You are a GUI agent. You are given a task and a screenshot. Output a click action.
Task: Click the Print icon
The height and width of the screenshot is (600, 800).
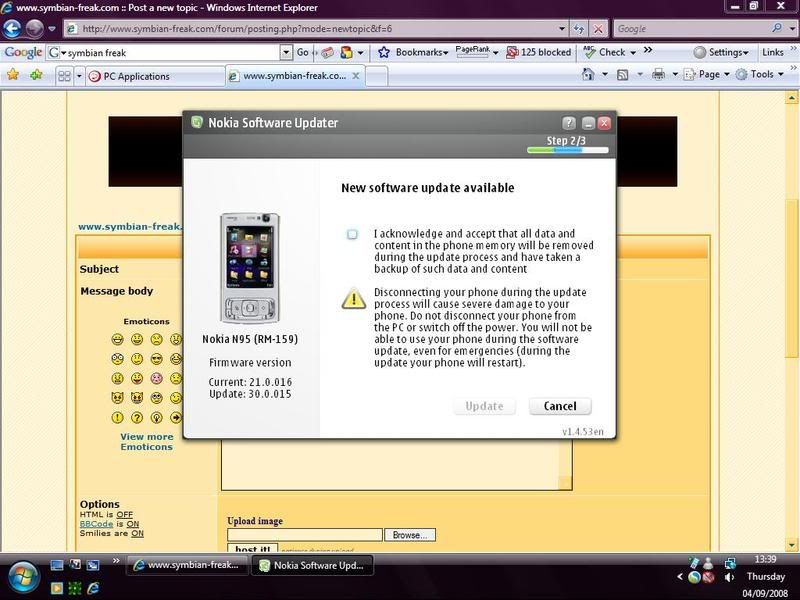click(658, 75)
